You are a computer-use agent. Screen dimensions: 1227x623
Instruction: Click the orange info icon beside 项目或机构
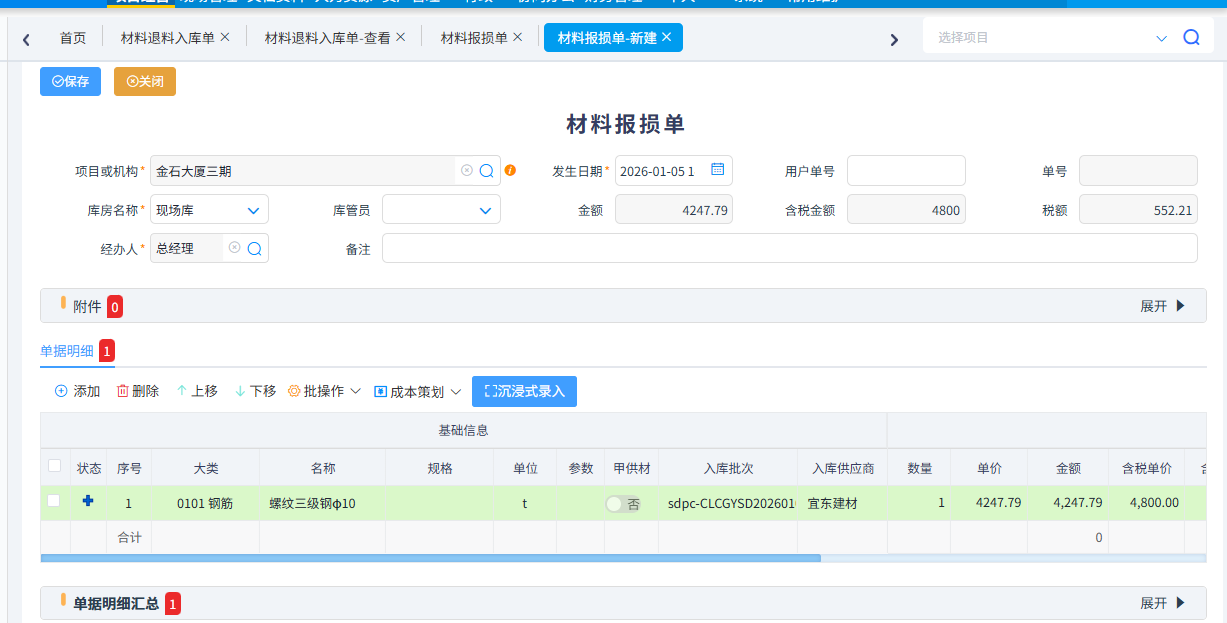(511, 170)
